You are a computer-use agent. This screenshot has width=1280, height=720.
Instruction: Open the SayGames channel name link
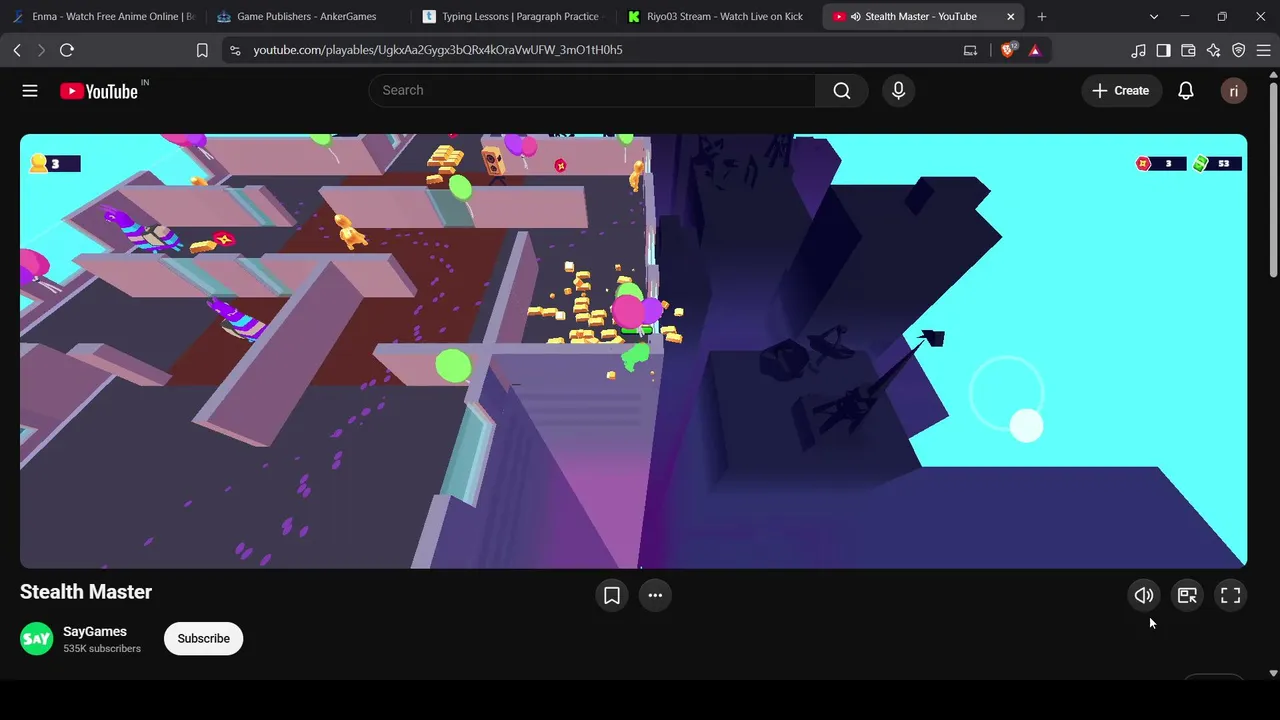pos(95,632)
